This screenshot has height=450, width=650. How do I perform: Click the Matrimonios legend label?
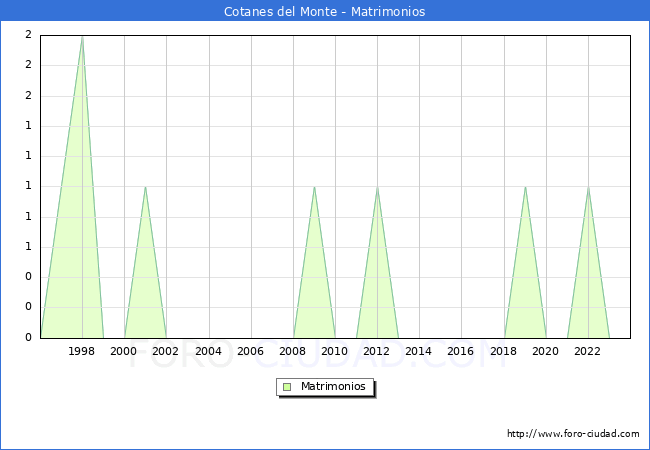point(333,387)
